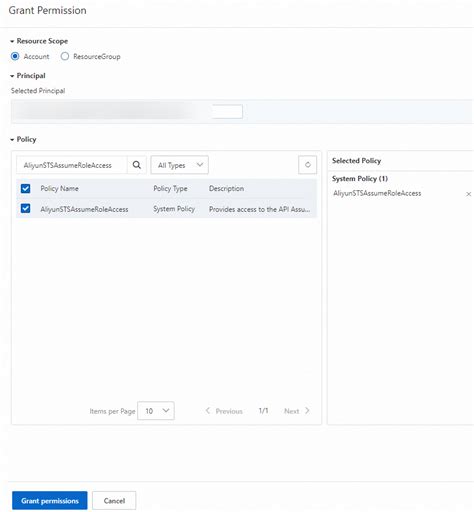Click the Grant permissions button
This screenshot has height=512, width=474.
(x=50, y=500)
